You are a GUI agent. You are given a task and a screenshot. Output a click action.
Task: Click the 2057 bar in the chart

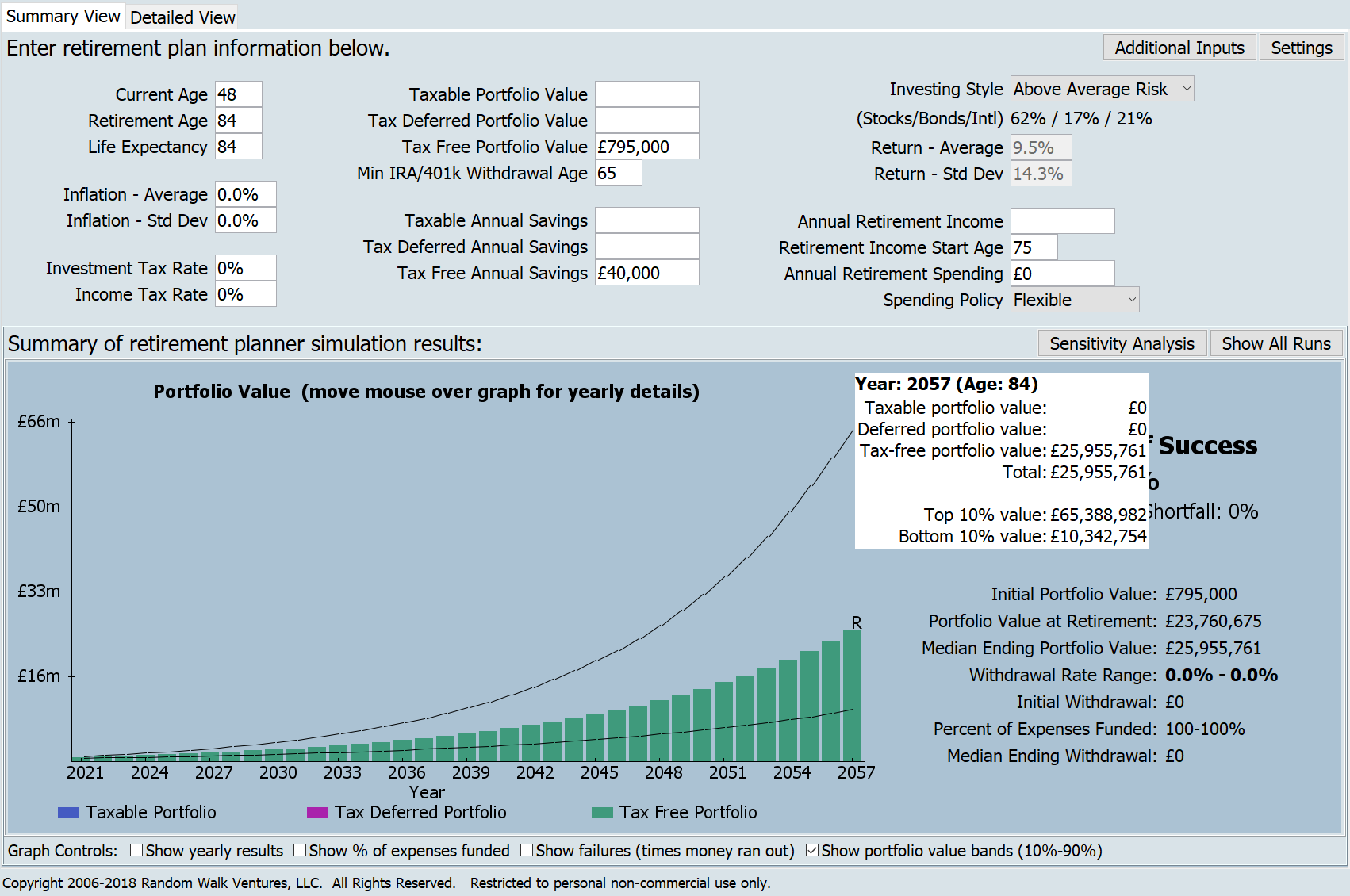click(x=852, y=696)
